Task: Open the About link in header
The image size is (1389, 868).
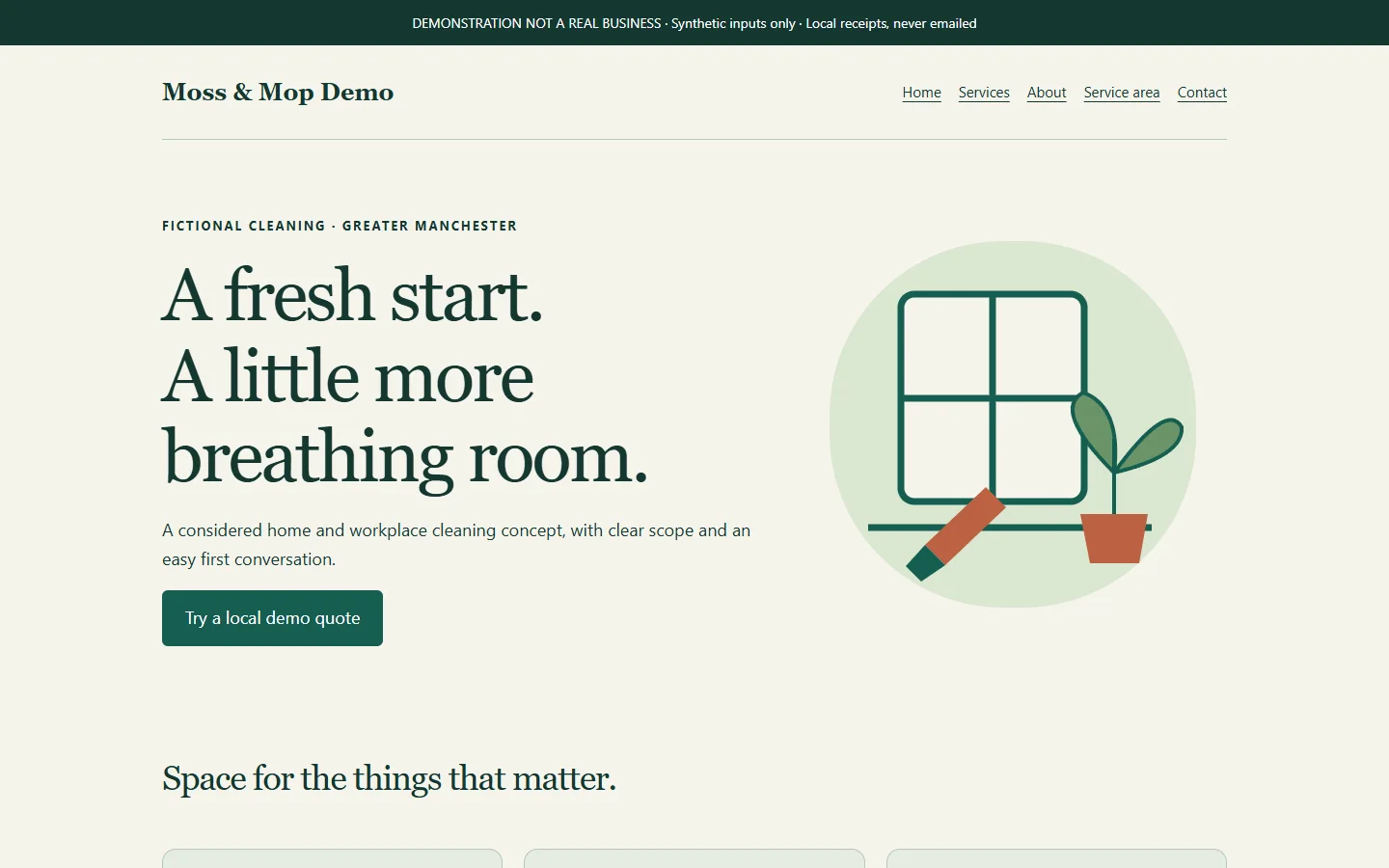Action: click(x=1047, y=93)
